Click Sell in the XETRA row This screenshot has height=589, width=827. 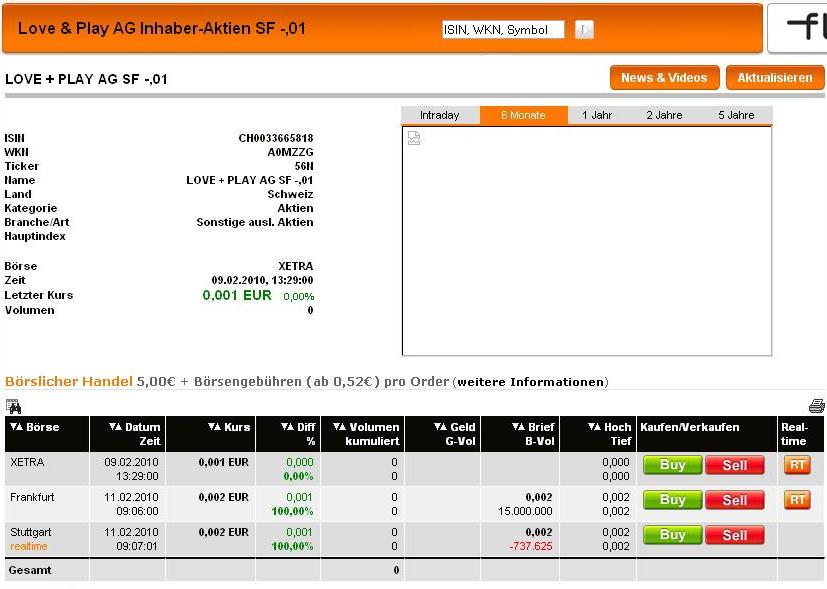(x=735, y=465)
